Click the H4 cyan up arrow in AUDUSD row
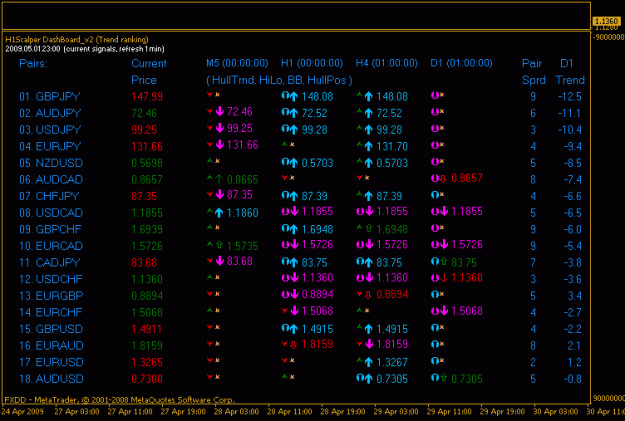Screen dimensions: 625x421 369,379
